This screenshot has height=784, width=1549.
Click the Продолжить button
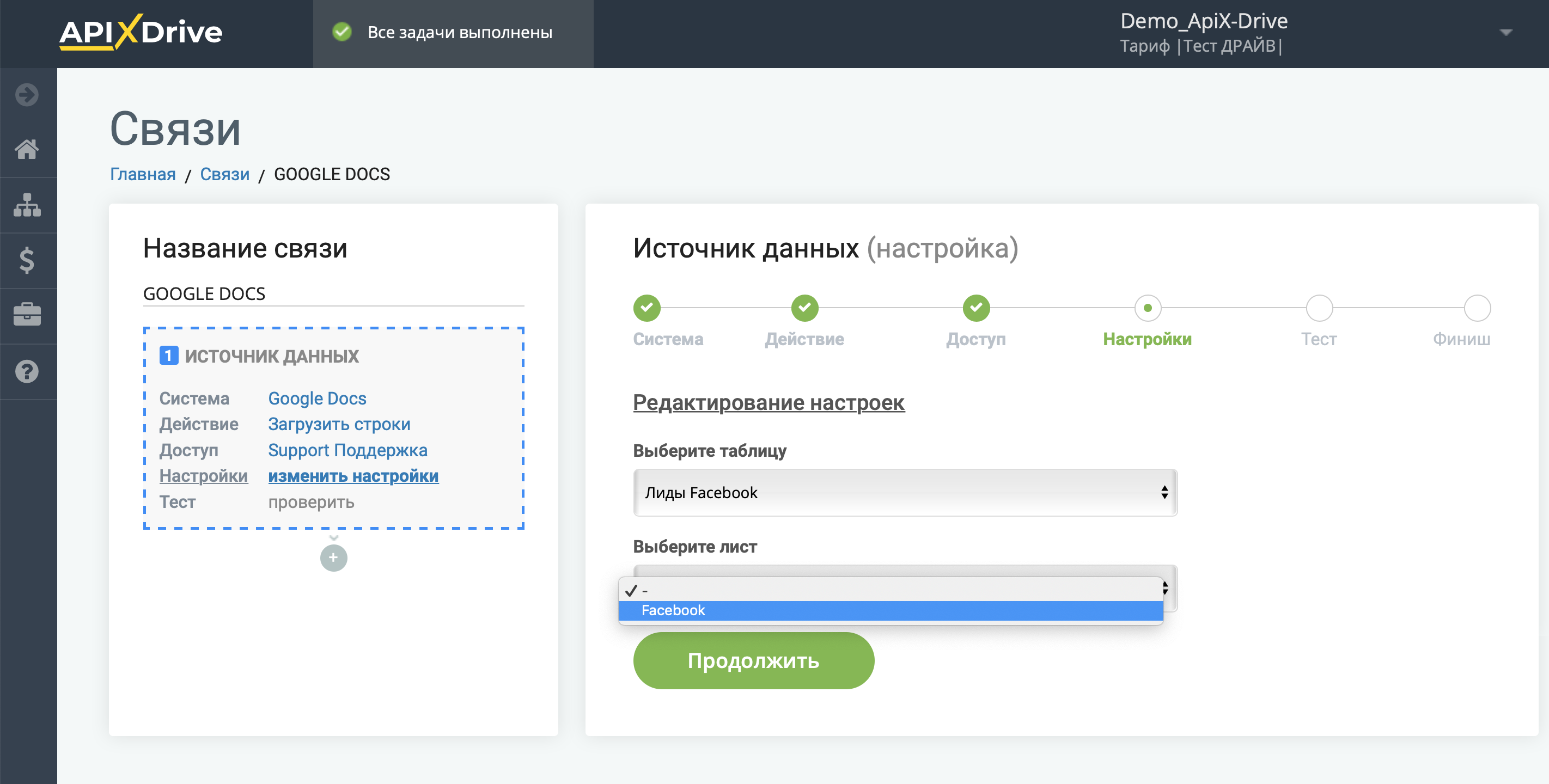(x=753, y=661)
